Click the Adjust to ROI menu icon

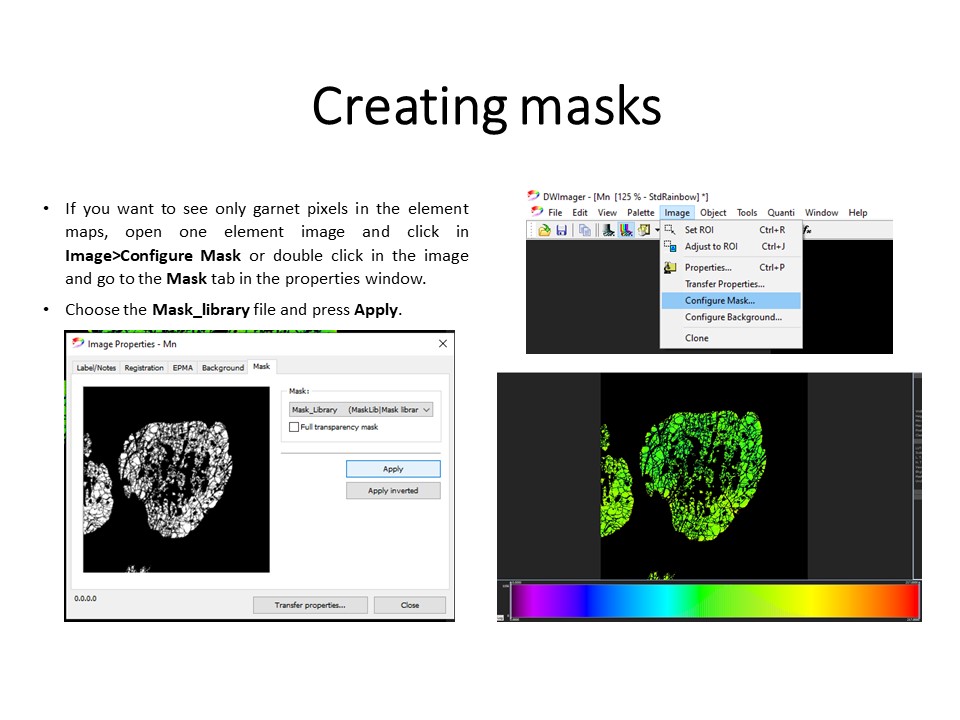pyautogui.click(x=670, y=246)
